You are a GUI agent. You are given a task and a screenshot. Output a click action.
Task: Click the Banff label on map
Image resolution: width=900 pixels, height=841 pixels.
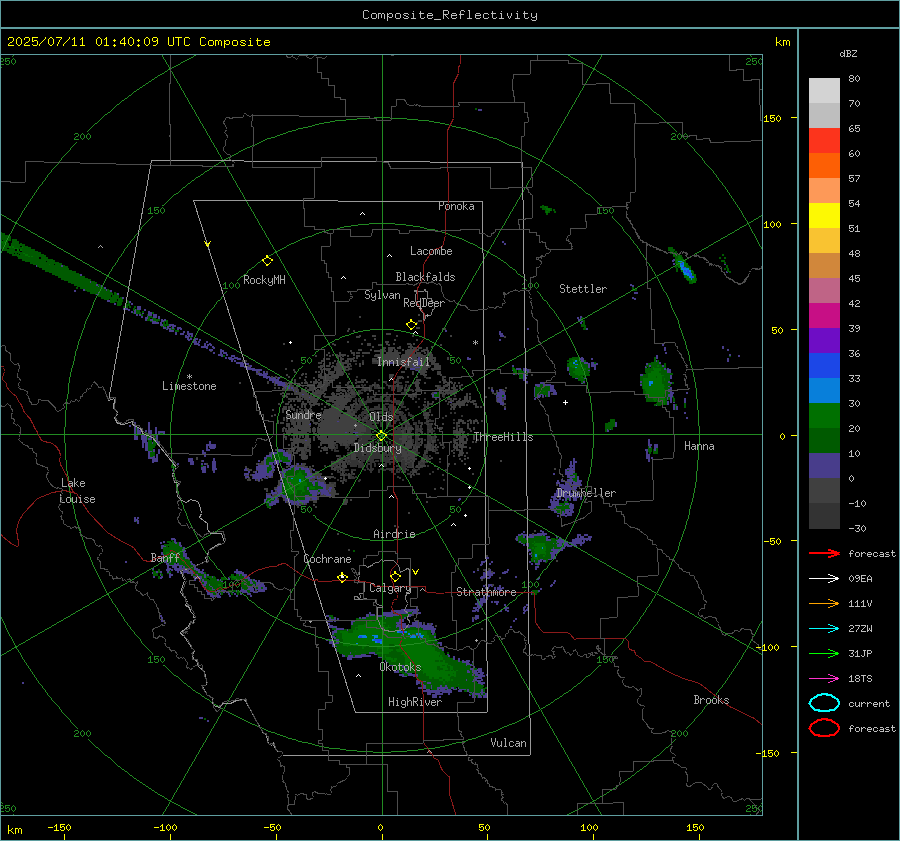tap(165, 558)
